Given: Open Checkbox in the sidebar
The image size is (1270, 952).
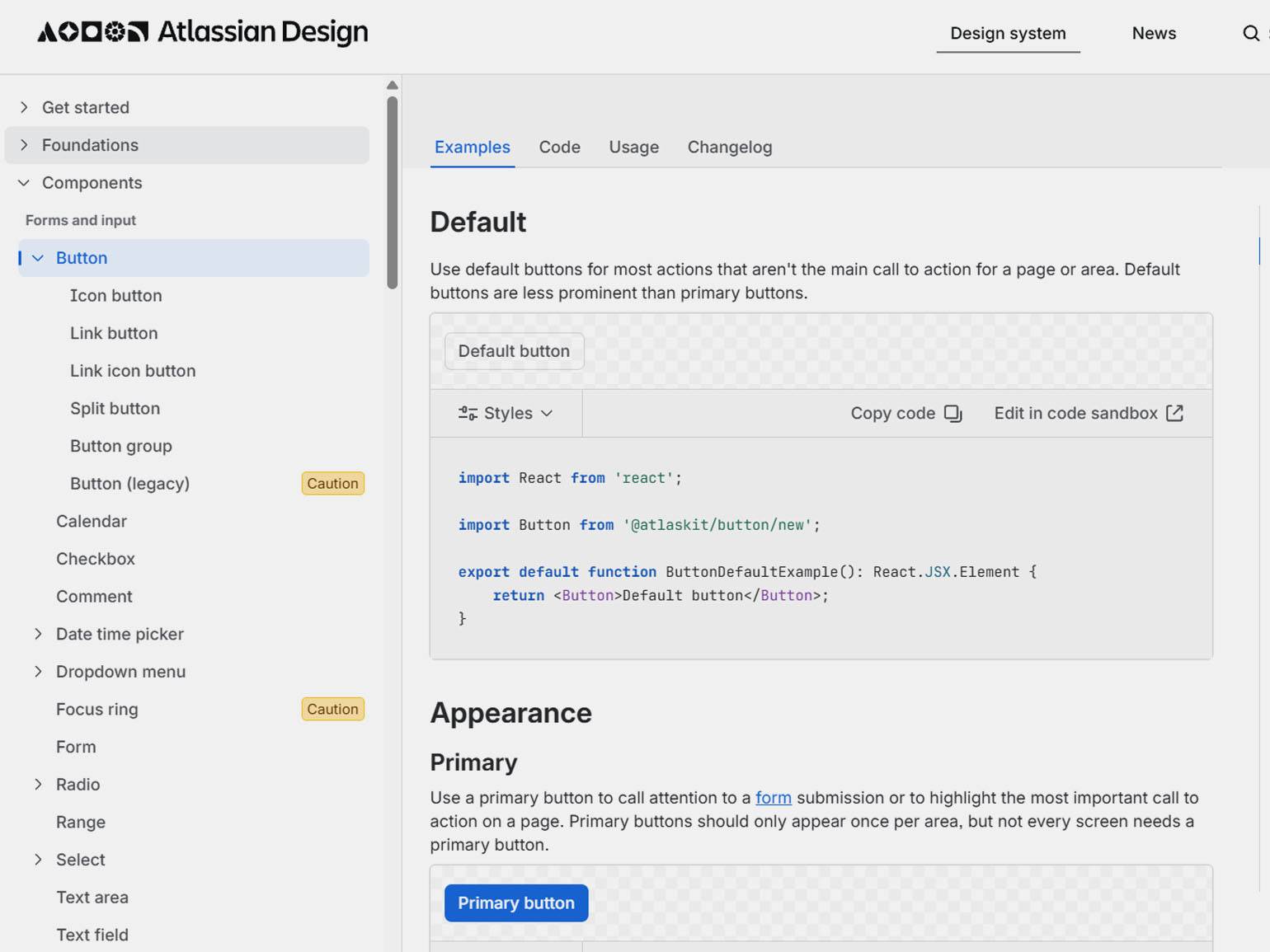Looking at the screenshot, I should 96,559.
